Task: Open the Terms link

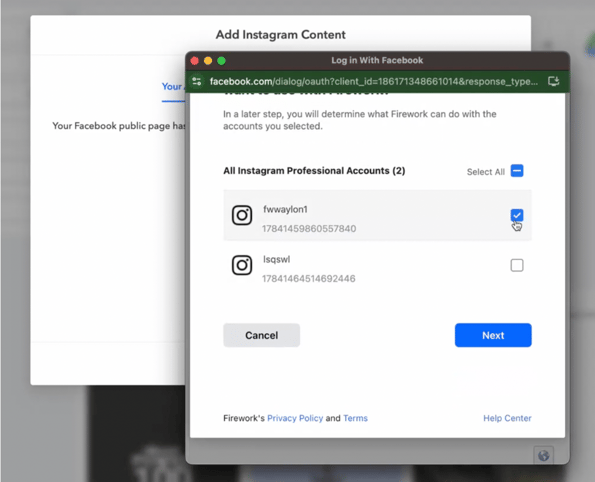Action: coord(355,418)
